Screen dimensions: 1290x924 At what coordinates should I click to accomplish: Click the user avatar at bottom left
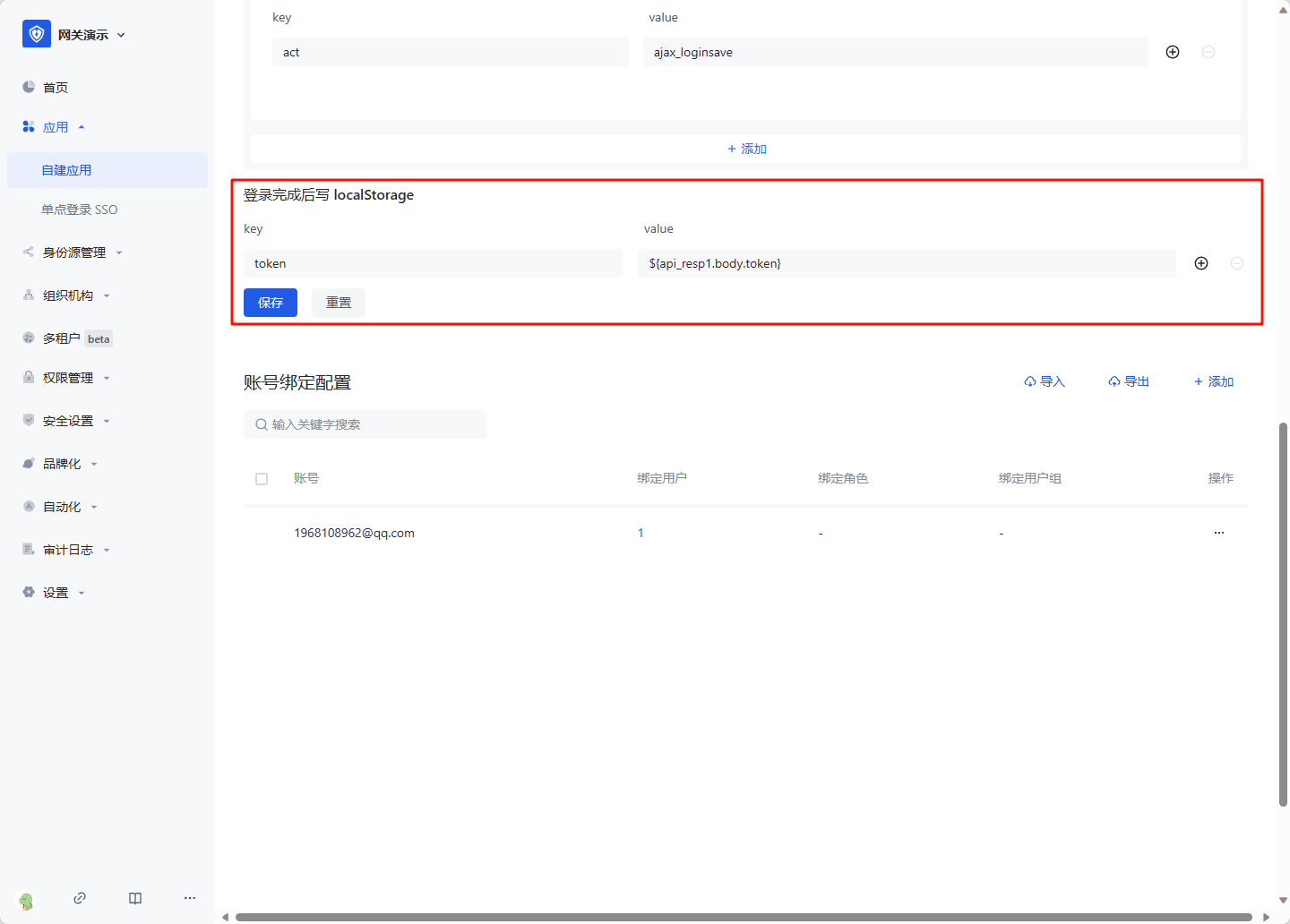click(x=26, y=901)
